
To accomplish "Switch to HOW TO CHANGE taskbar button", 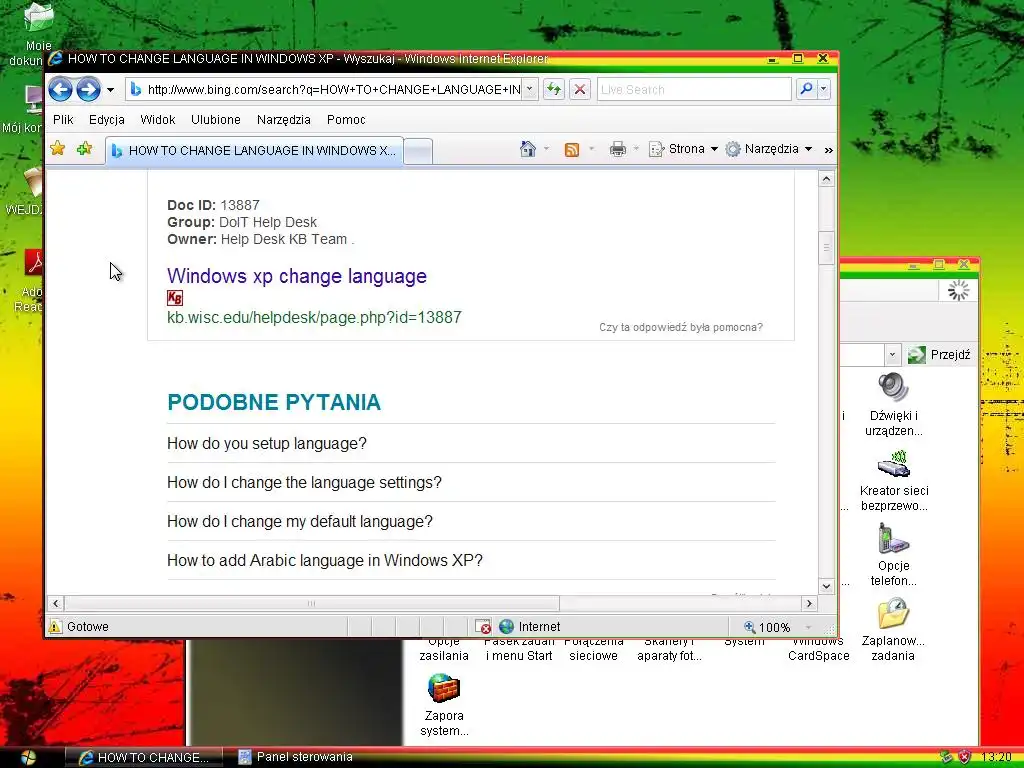I will click(143, 758).
